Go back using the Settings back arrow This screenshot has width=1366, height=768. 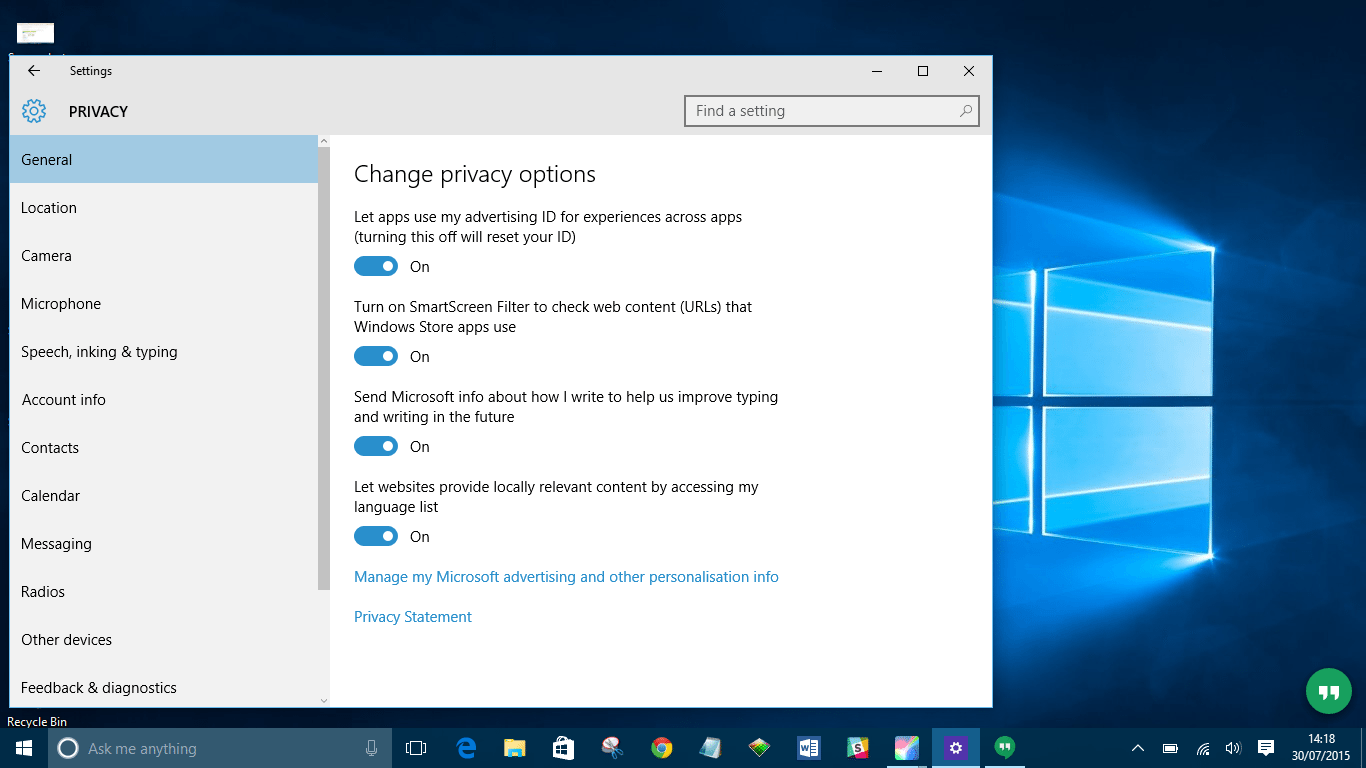point(34,71)
